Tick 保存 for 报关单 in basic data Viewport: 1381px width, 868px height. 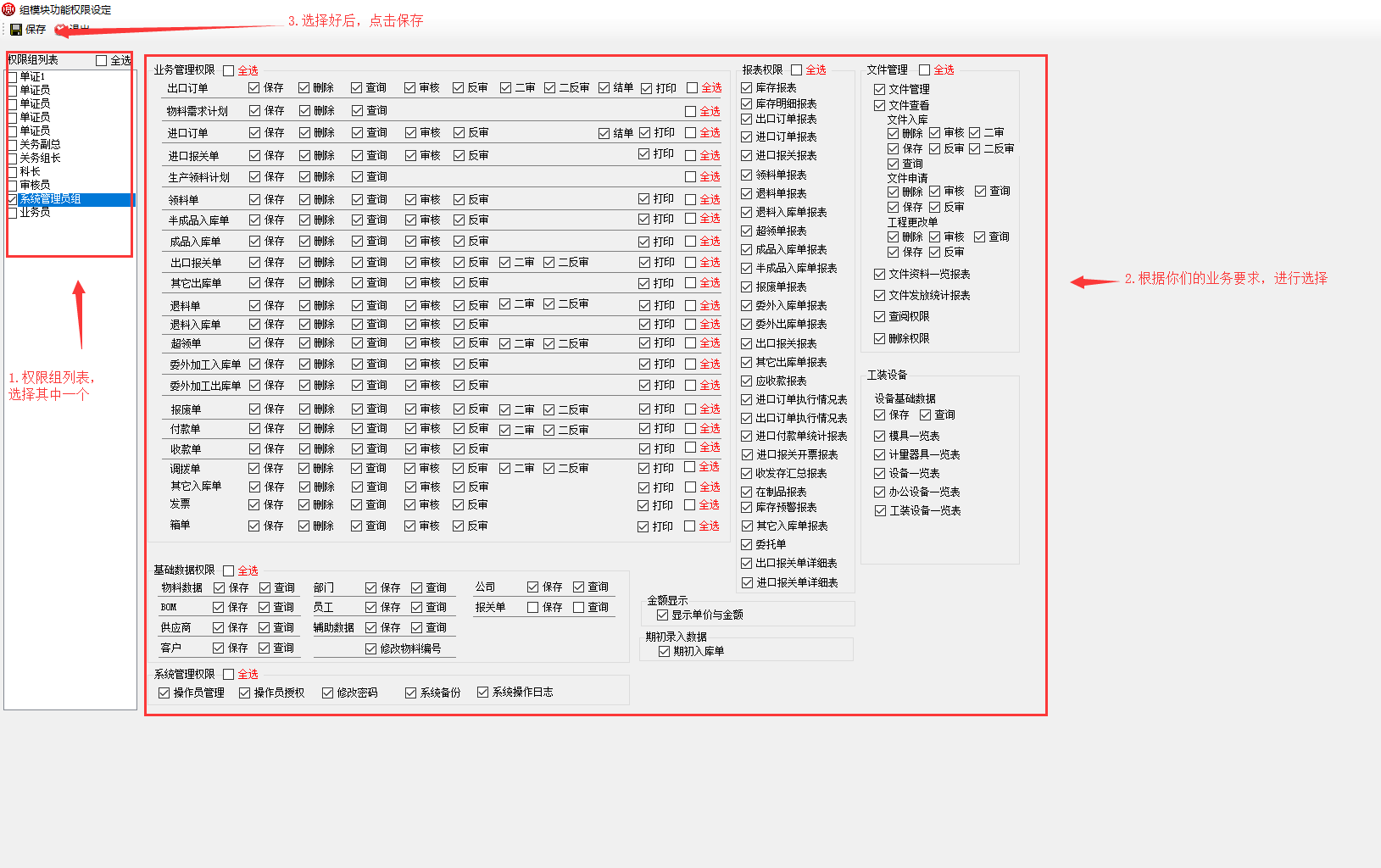[x=532, y=607]
